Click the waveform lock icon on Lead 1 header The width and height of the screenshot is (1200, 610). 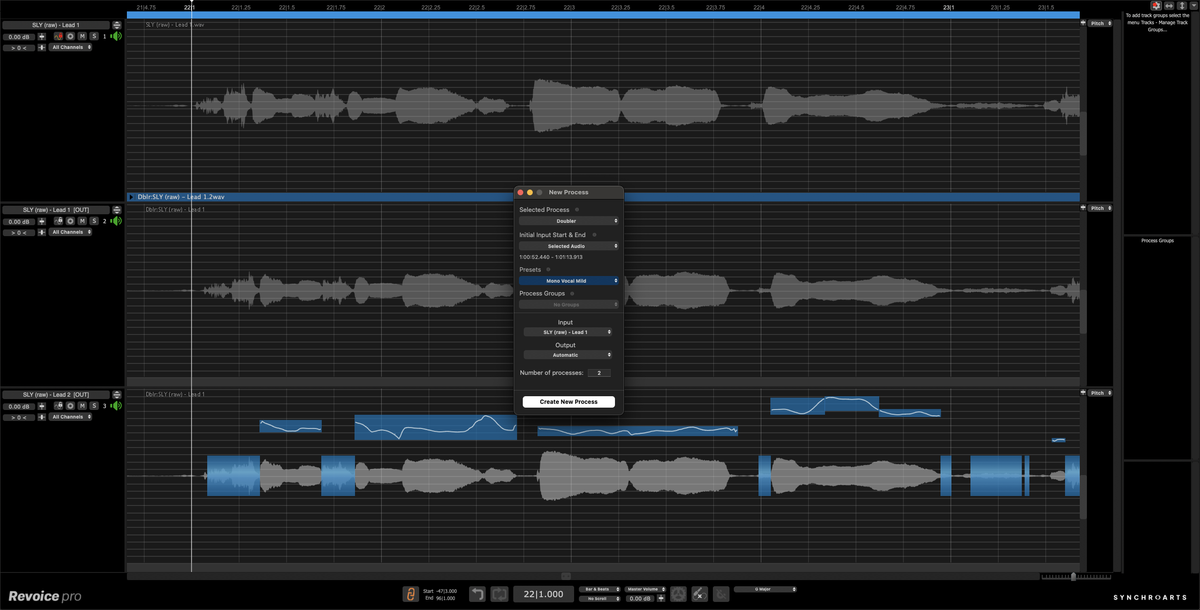[x=58, y=36]
